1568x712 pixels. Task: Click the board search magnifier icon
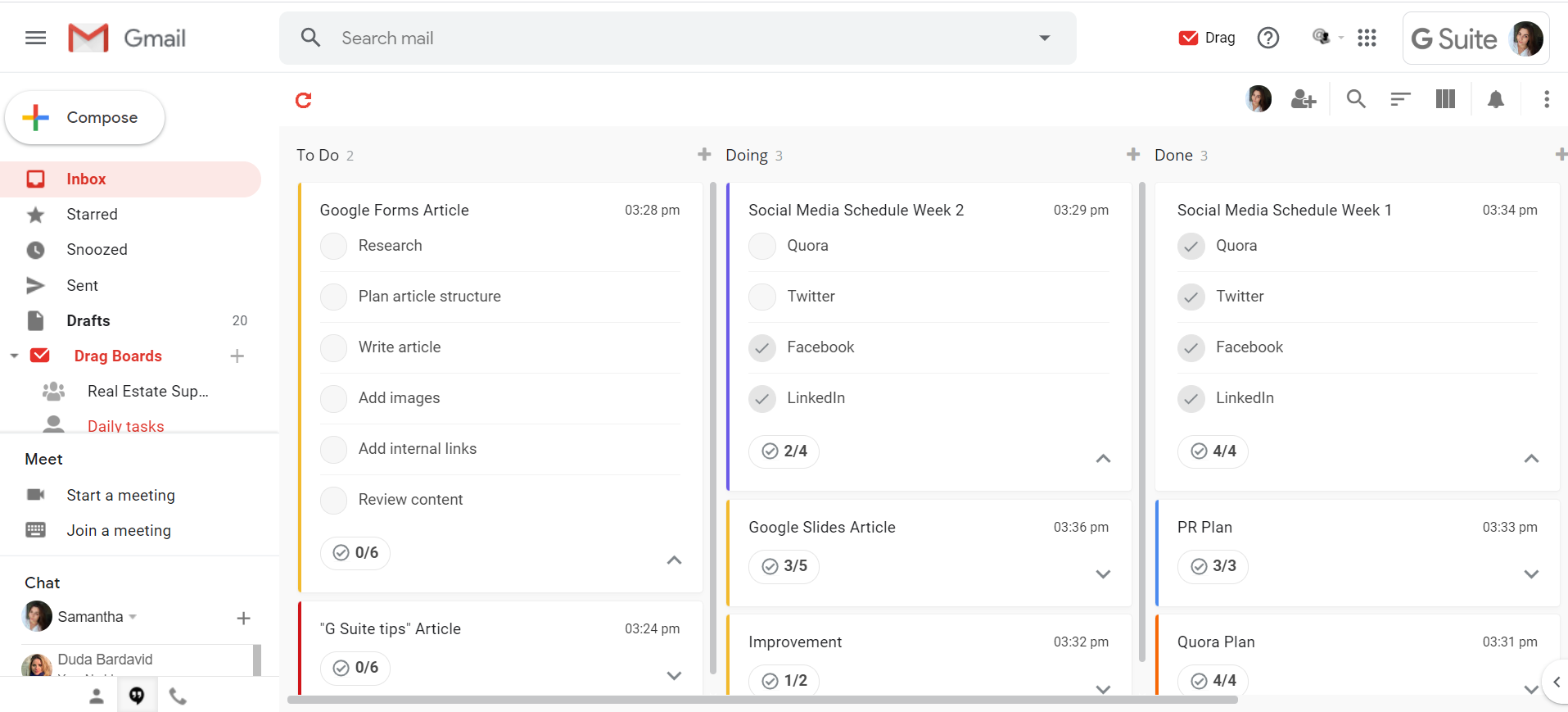coord(1356,99)
